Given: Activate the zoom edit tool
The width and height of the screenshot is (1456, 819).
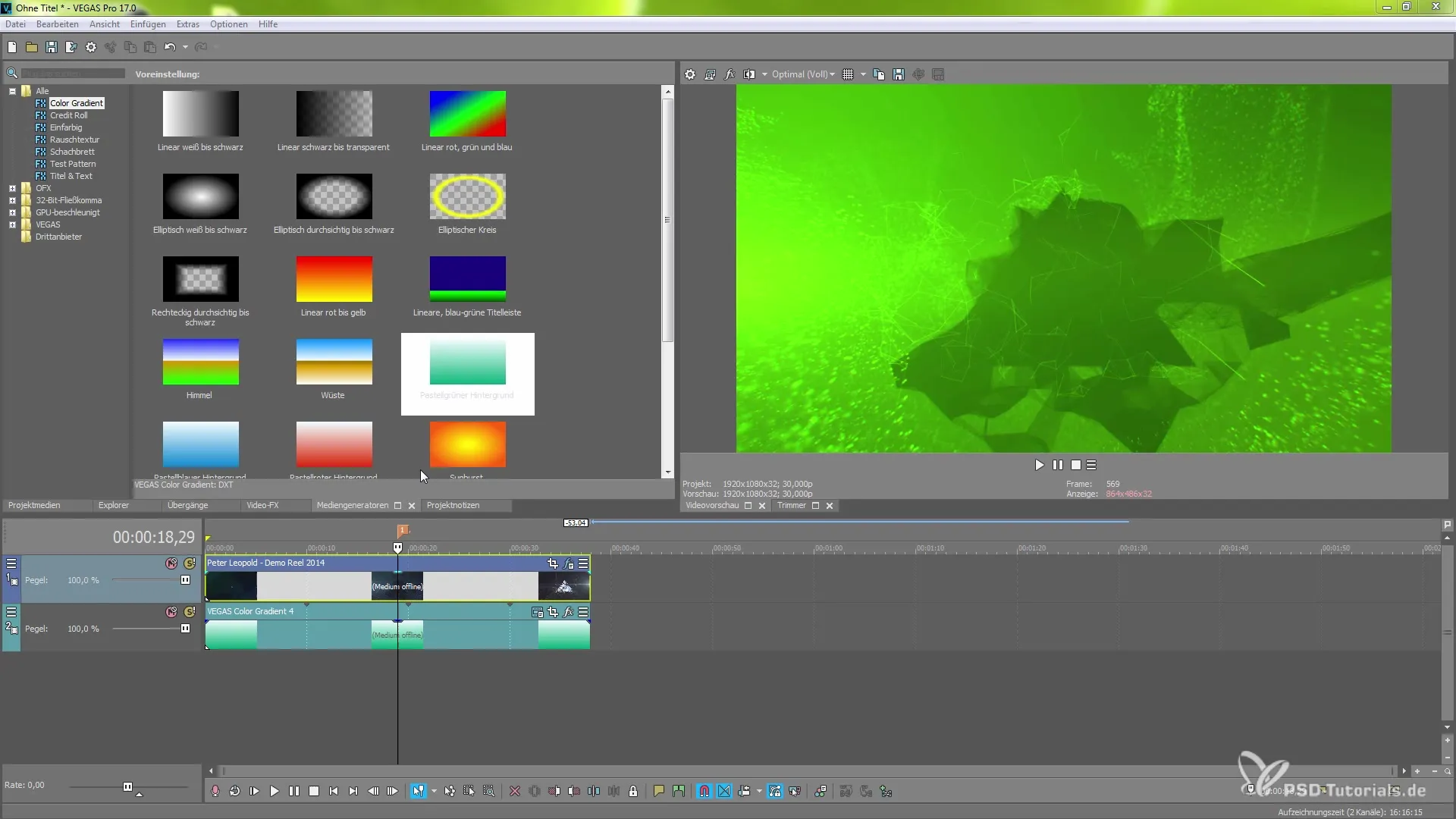Looking at the screenshot, I should click(x=489, y=791).
